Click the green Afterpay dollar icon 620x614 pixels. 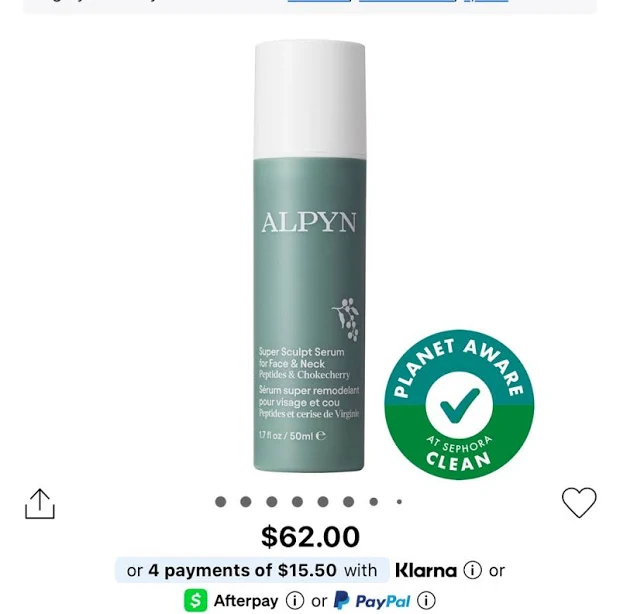(196, 601)
